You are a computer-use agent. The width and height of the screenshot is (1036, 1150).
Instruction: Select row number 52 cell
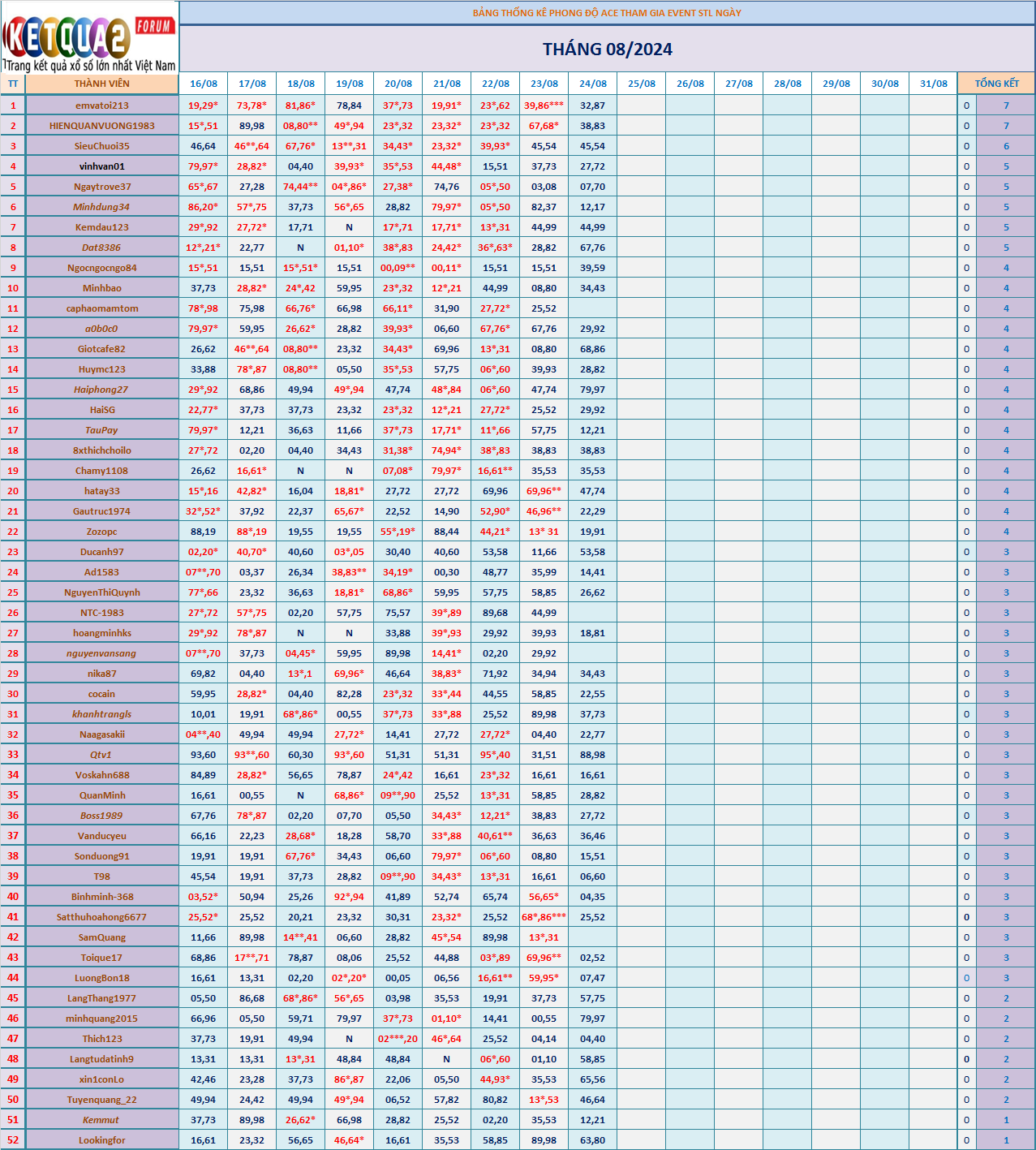tap(13, 1140)
